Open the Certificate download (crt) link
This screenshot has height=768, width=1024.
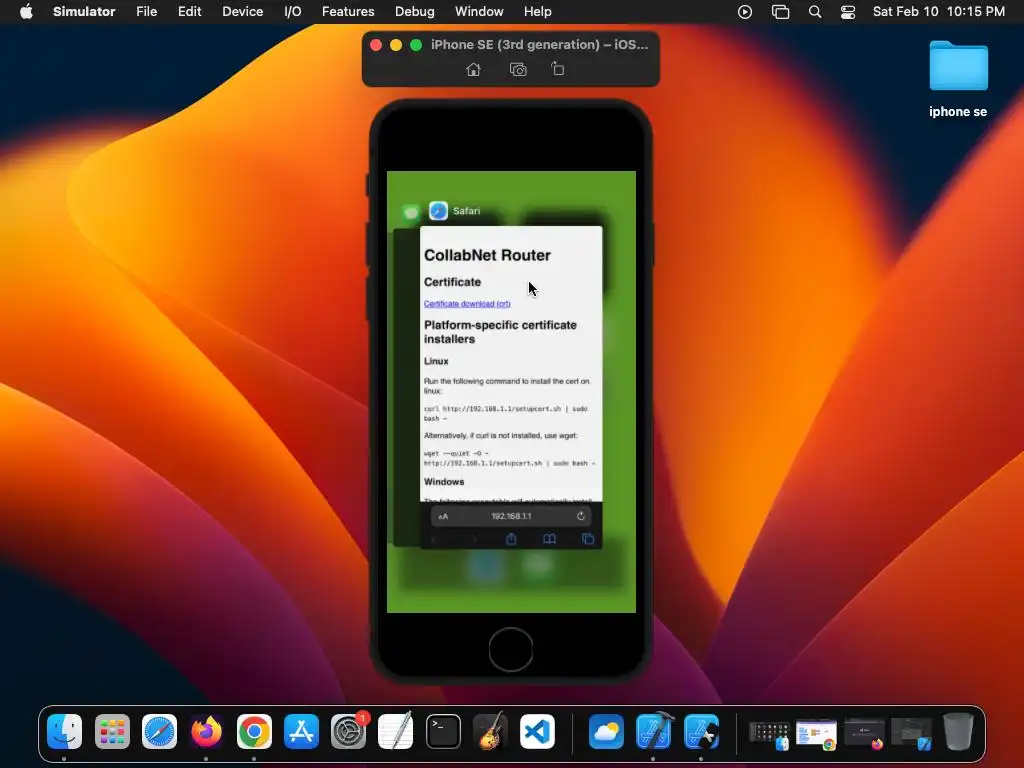click(x=467, y=304)
